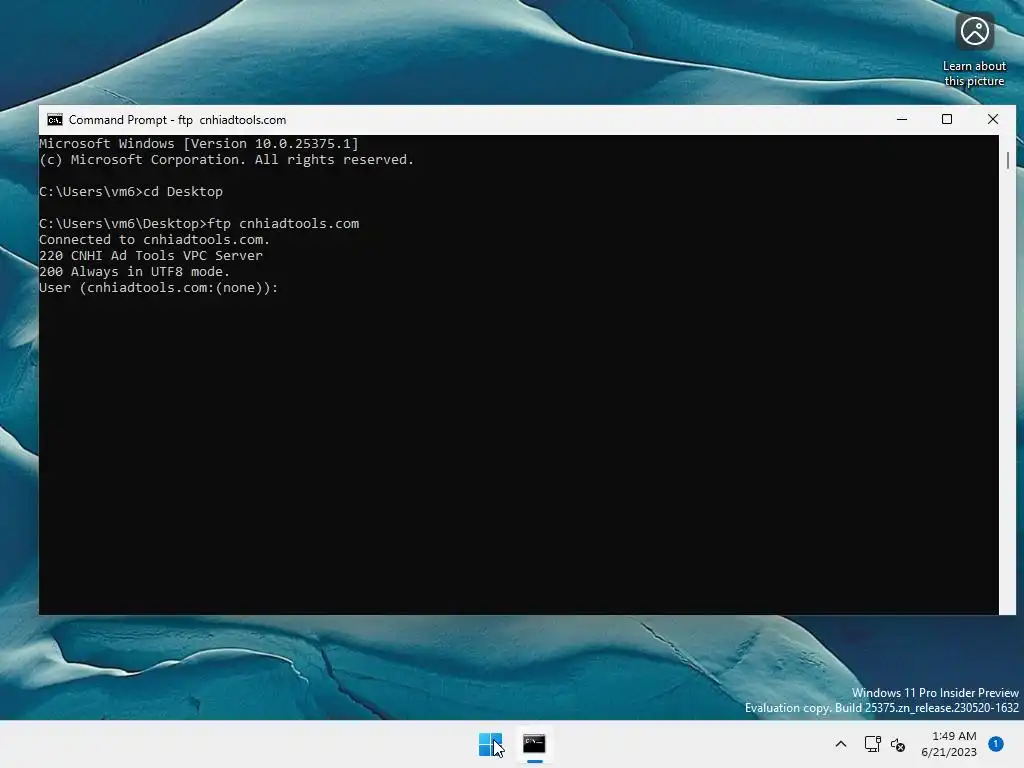1024x768 pixels.
Task: Click the Command Prompt vertical scrollbar thumb
Action: pos(1008,161)
